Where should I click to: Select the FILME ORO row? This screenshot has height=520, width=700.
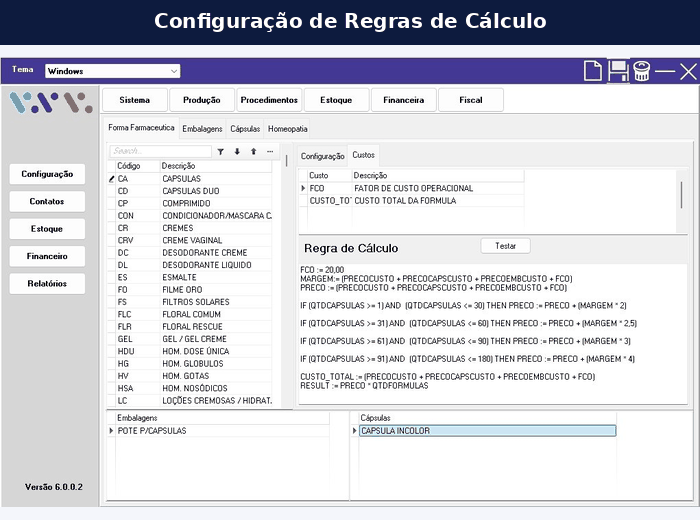190,290
